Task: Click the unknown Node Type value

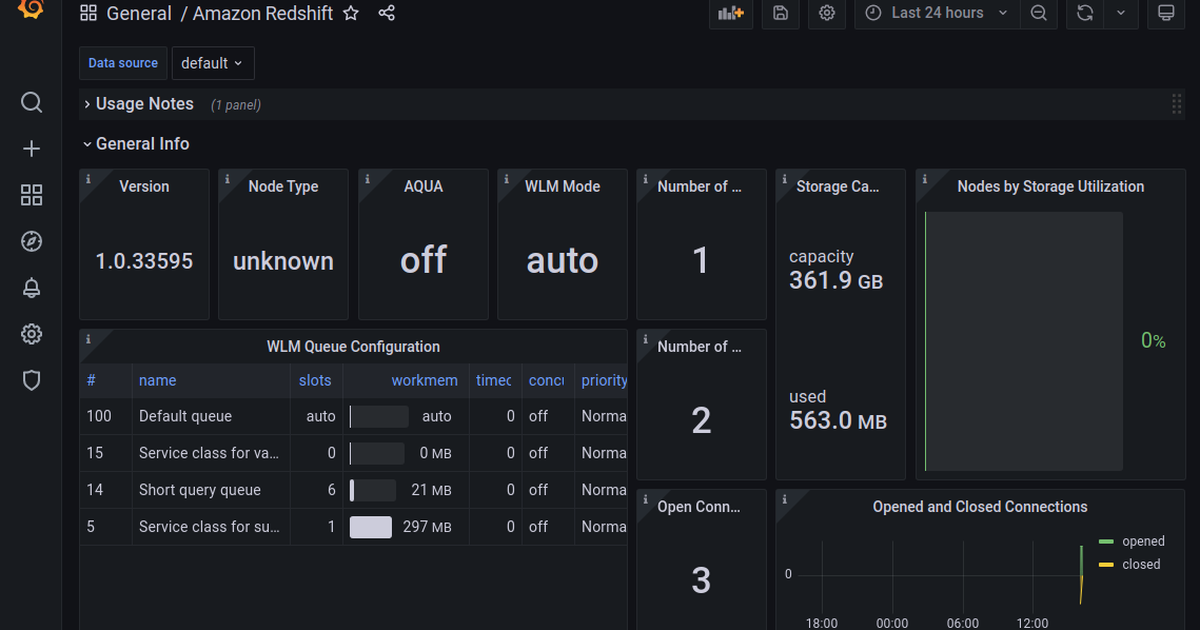Action: tap(283, 261)
